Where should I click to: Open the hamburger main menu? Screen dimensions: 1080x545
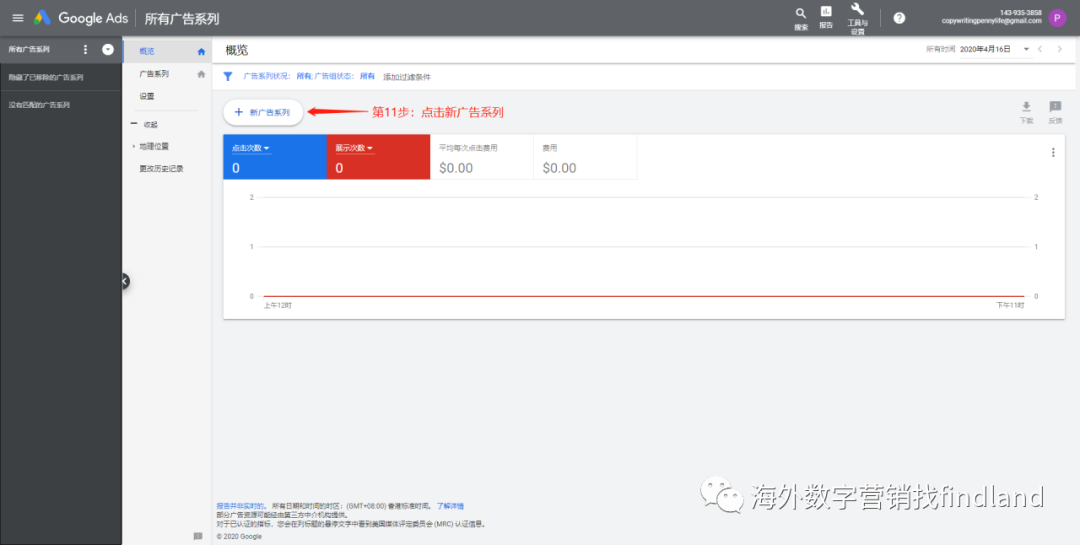tap(18, 18)
